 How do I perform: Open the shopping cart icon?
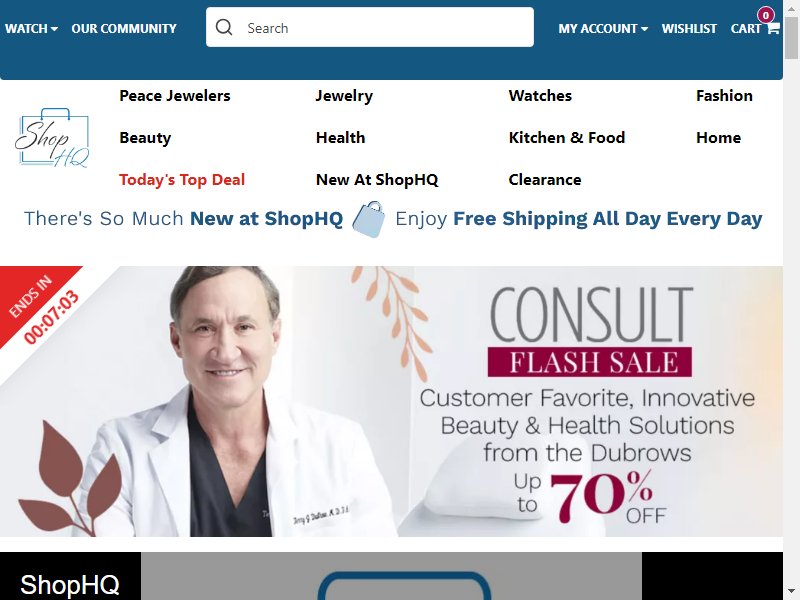click(773, 28)
